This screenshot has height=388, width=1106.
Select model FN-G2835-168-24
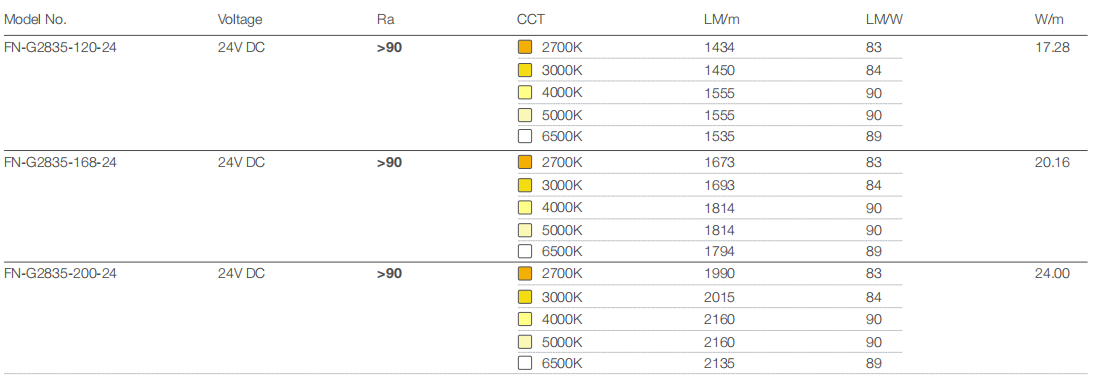coord(60,163)
